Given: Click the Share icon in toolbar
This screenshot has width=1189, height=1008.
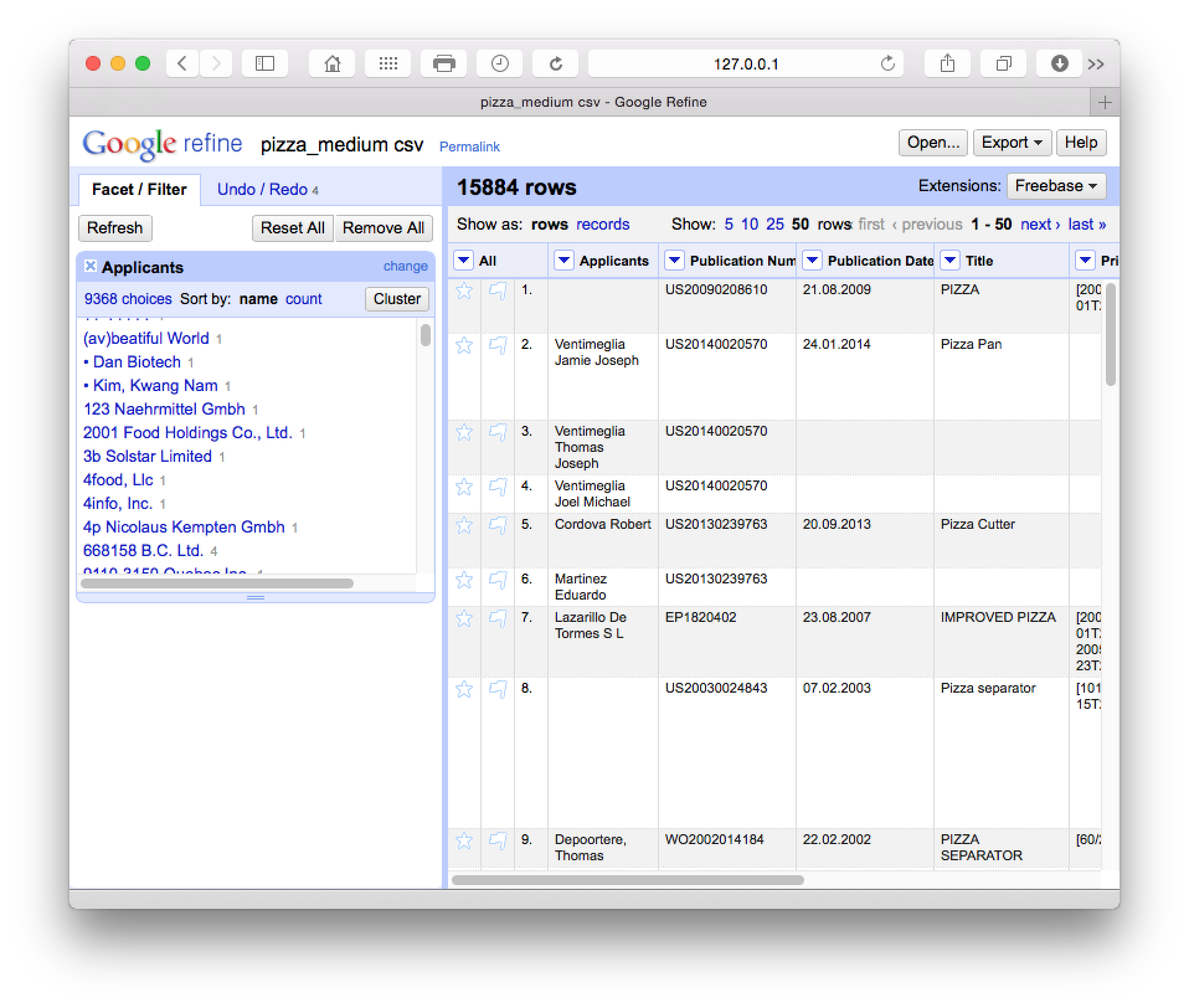Looking at the screenshot, I should (948, 63).
